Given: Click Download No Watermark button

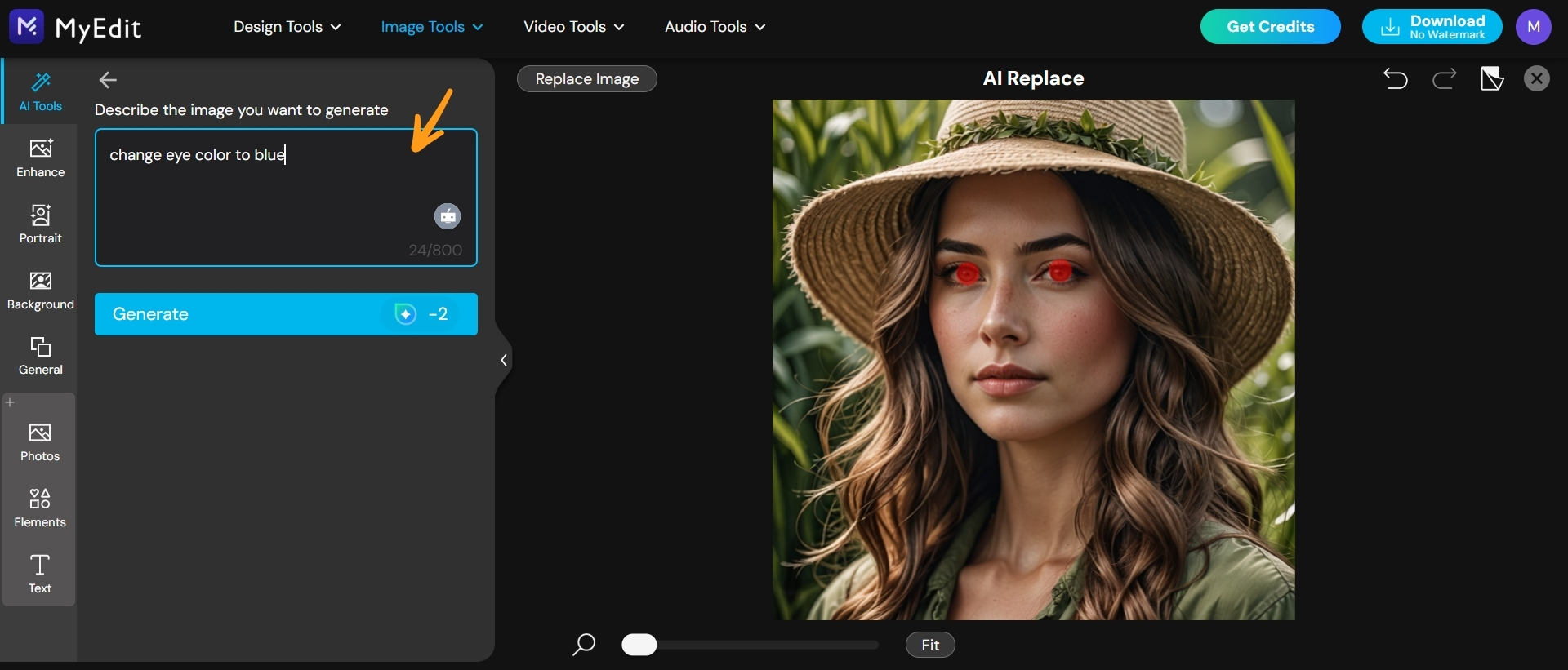Looking at the screenshot, I should coord(1432,27).
